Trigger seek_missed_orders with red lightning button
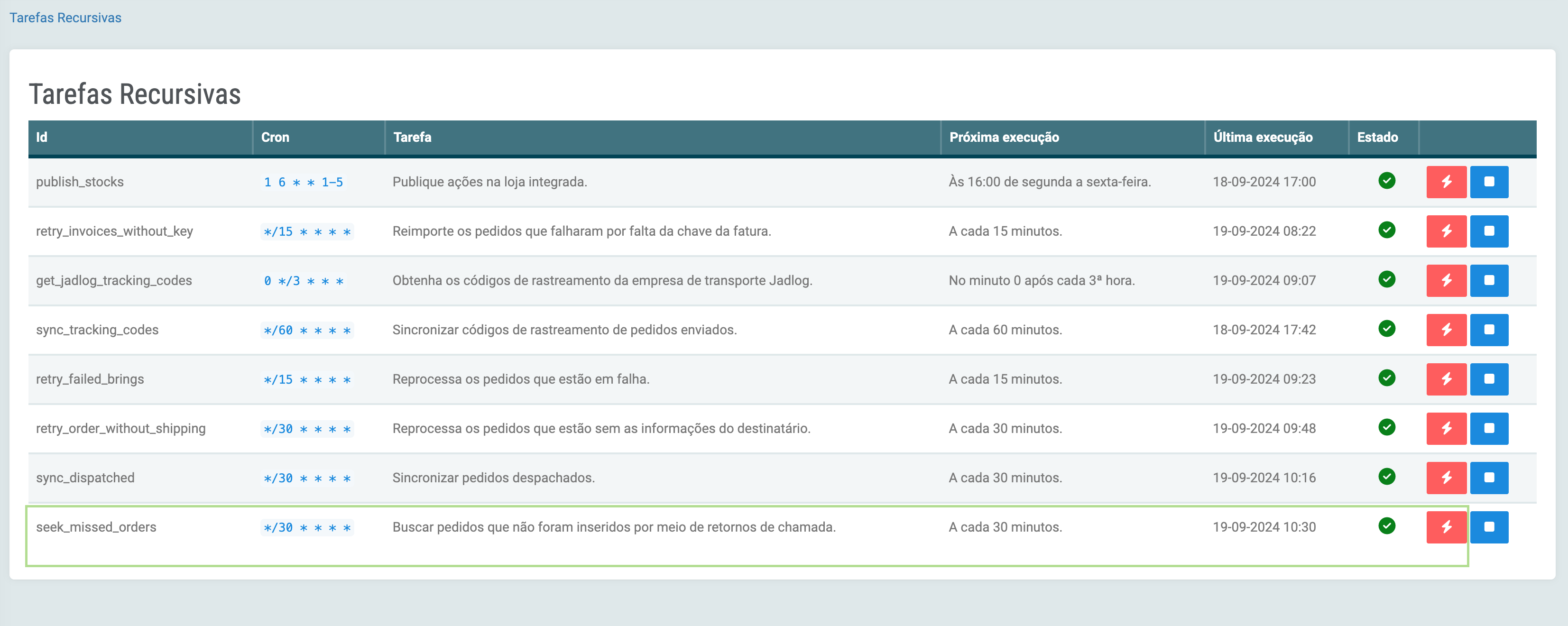 tap(1446, 527)
